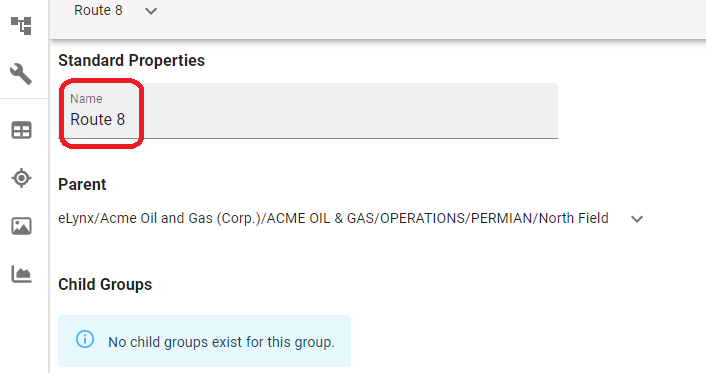Click the blank gray header bar area

coord(428,18)
